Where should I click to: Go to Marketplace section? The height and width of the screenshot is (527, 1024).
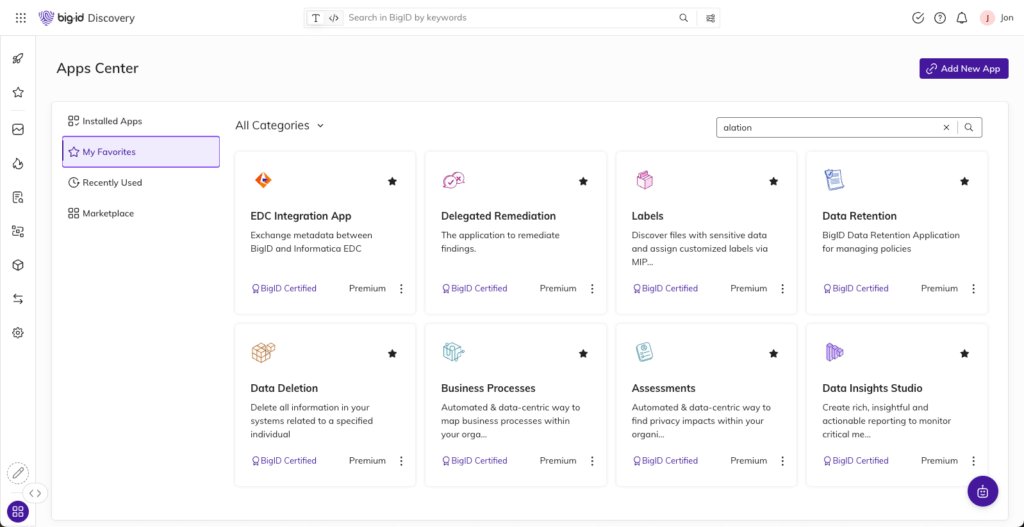click(108, 213)
